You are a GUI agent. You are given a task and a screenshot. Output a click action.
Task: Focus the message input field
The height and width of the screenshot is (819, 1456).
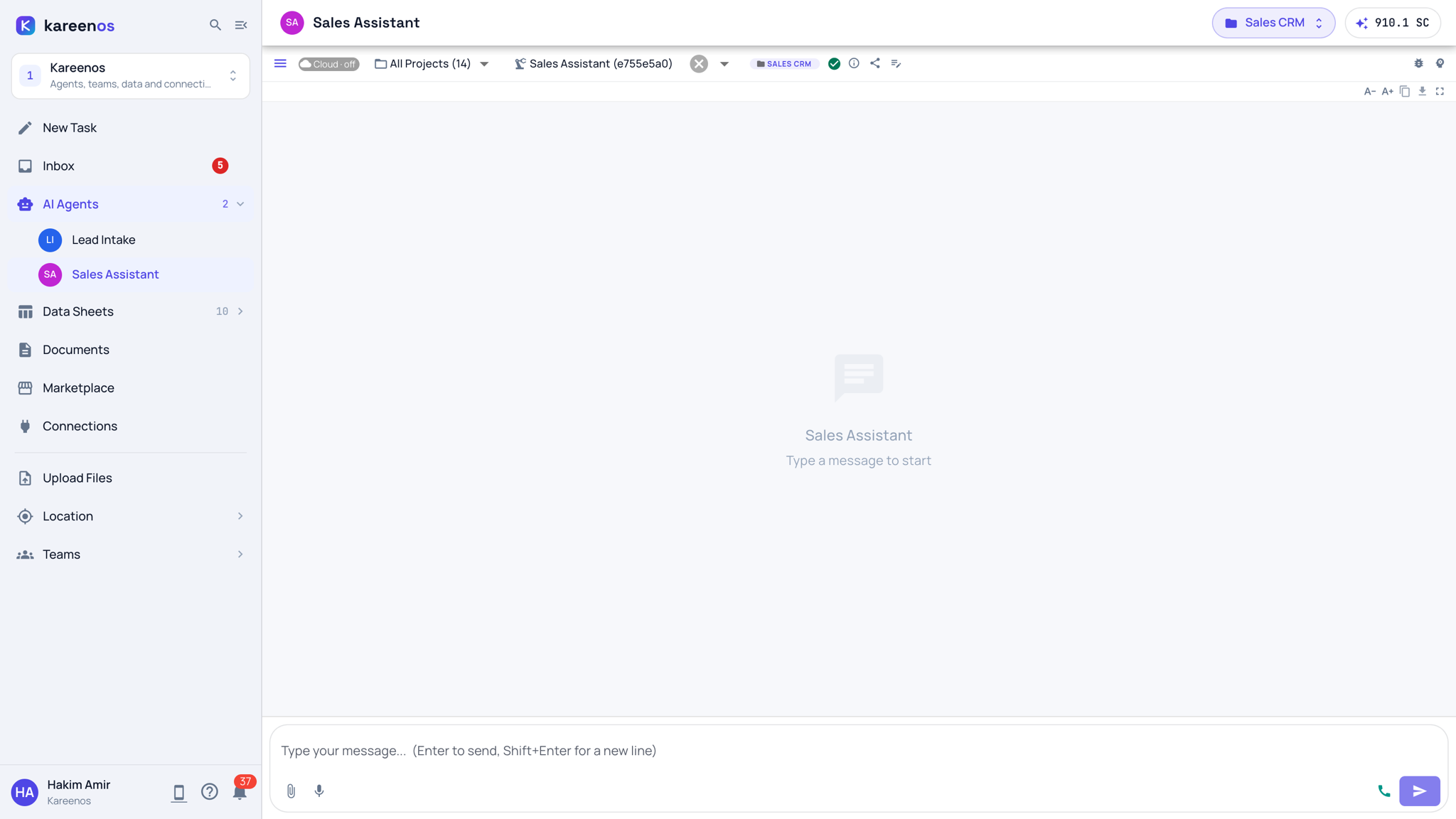[858, 751]
